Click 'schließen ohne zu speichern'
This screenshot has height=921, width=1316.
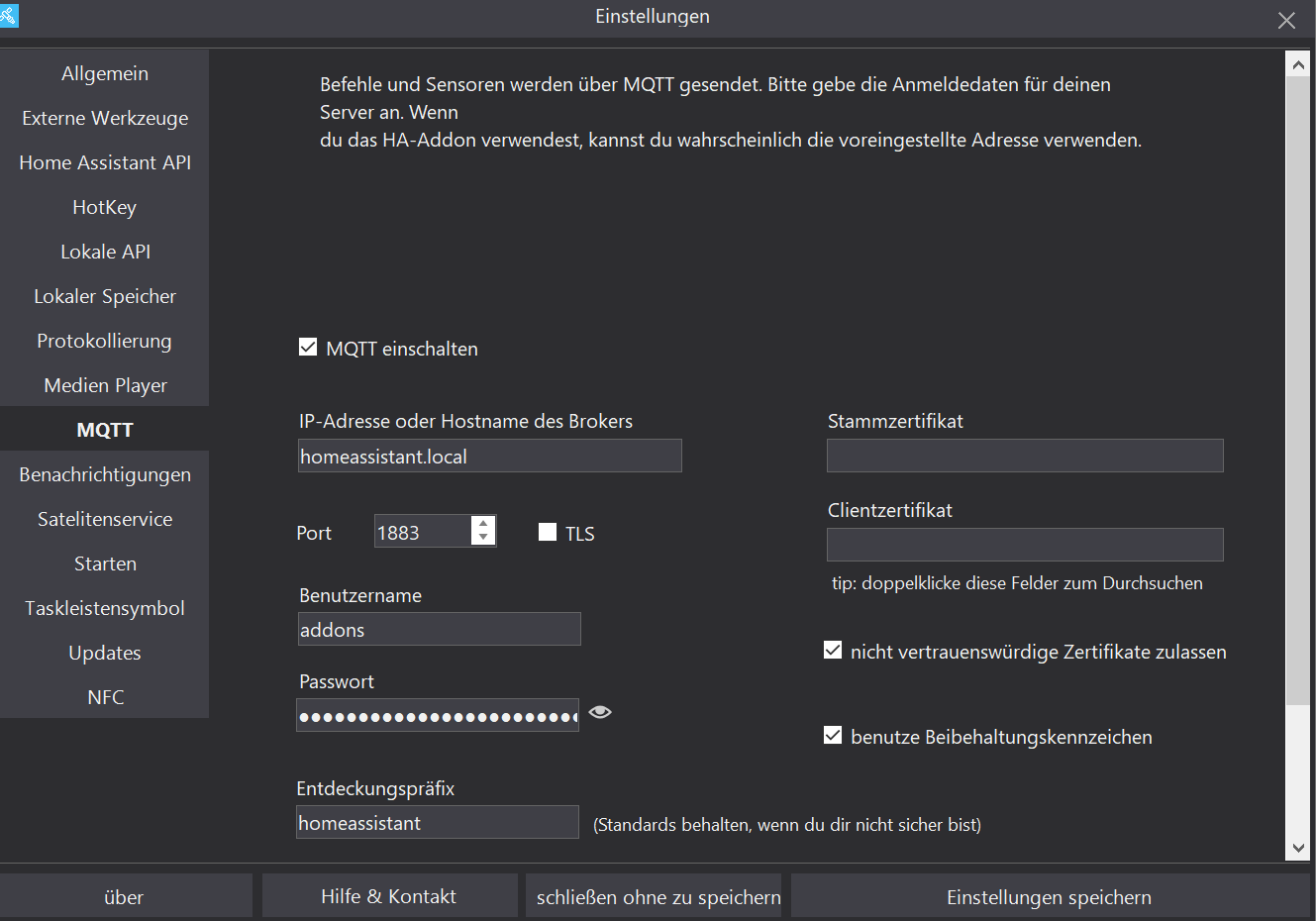coord(654,896)
